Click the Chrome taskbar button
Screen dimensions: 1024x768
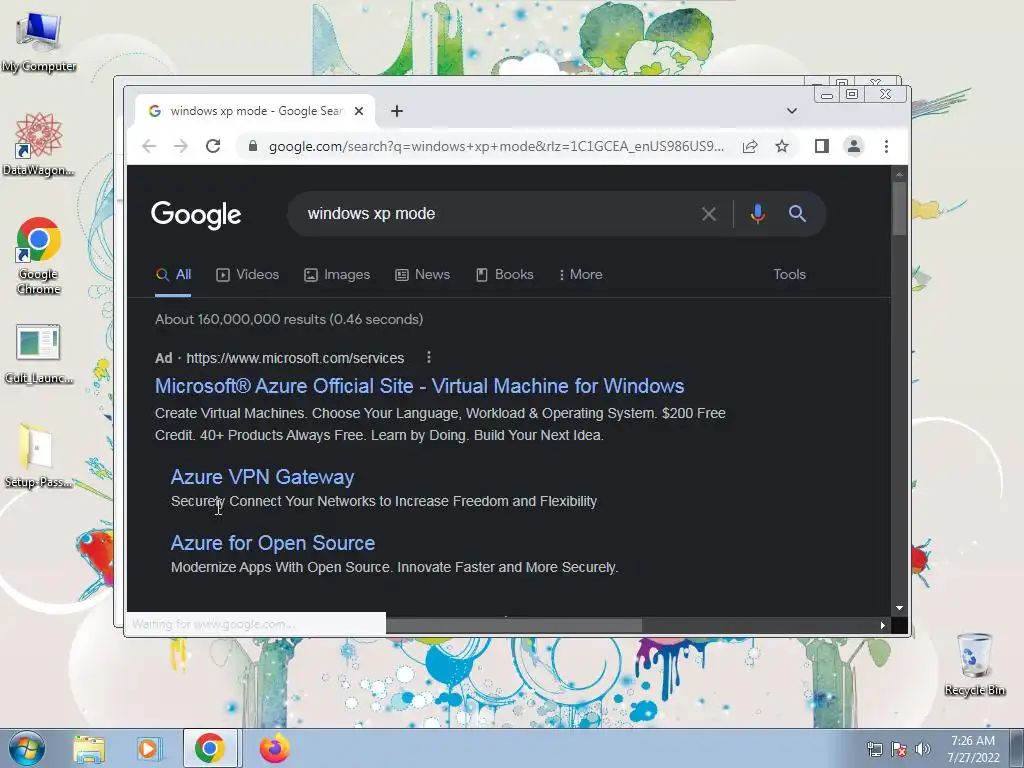(x=210, y=748)
